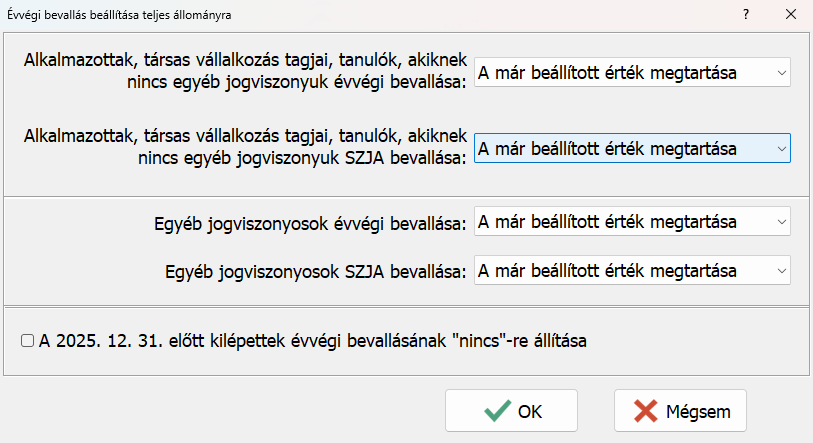Expand the Egyéb jogviszonyosok évvégi bevallása arrow
Image resolution: width=813 pixels, height=443 pixels.
point(778,221)
